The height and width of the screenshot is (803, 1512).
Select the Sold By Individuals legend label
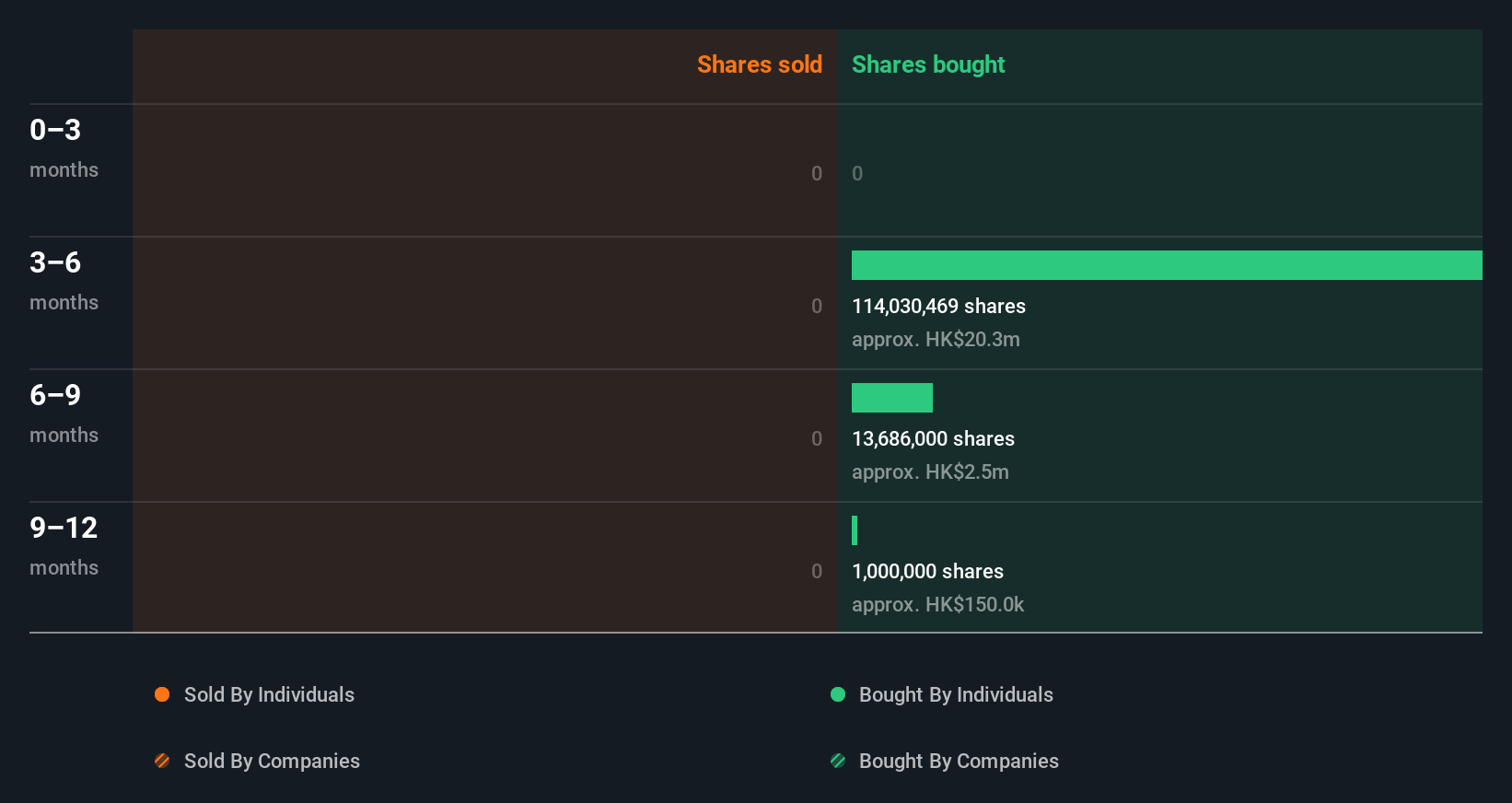[x=269, y=694]
